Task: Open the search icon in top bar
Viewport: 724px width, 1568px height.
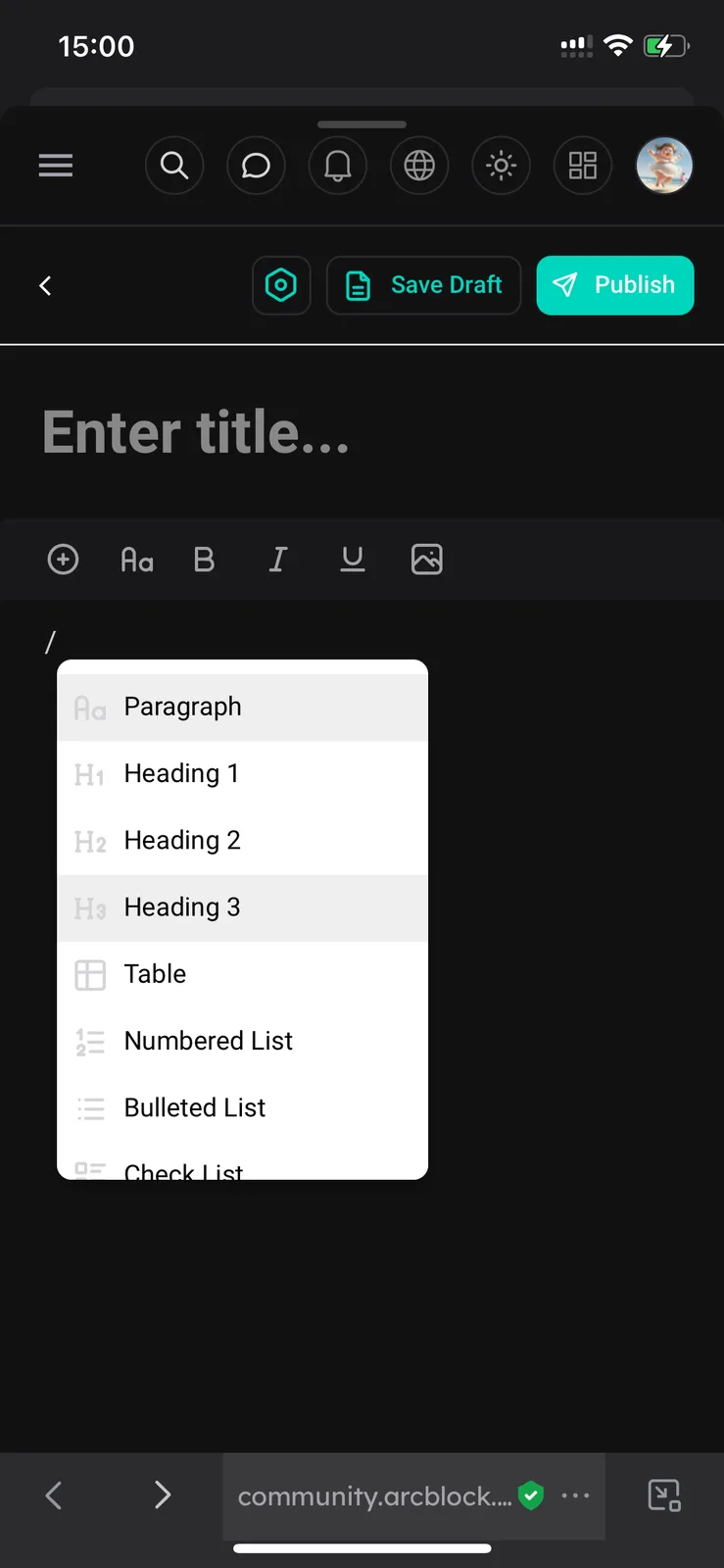Action: click(x=174, y=166)
